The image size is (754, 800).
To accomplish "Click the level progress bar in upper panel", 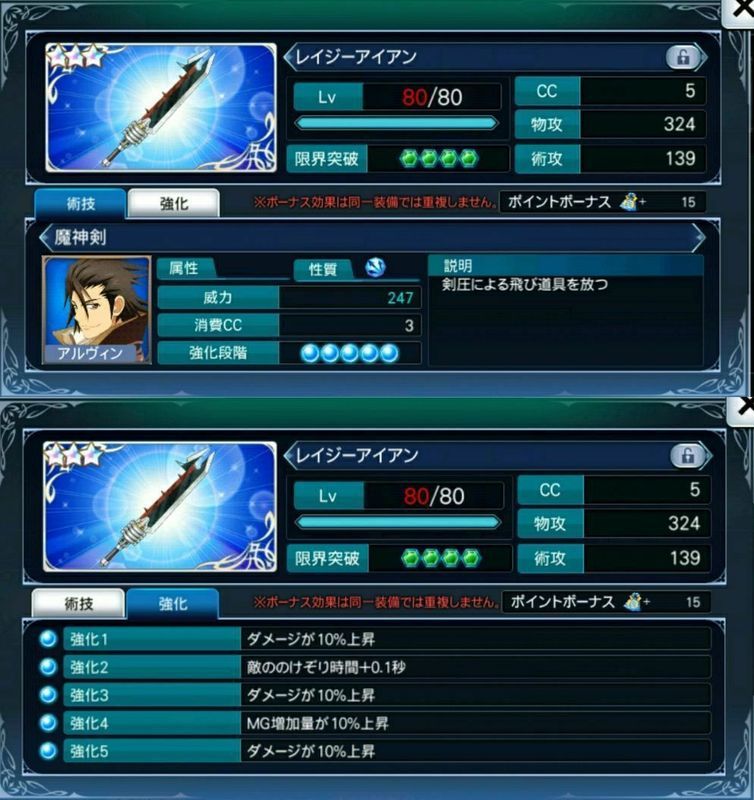I will click(x=396, y=123).
